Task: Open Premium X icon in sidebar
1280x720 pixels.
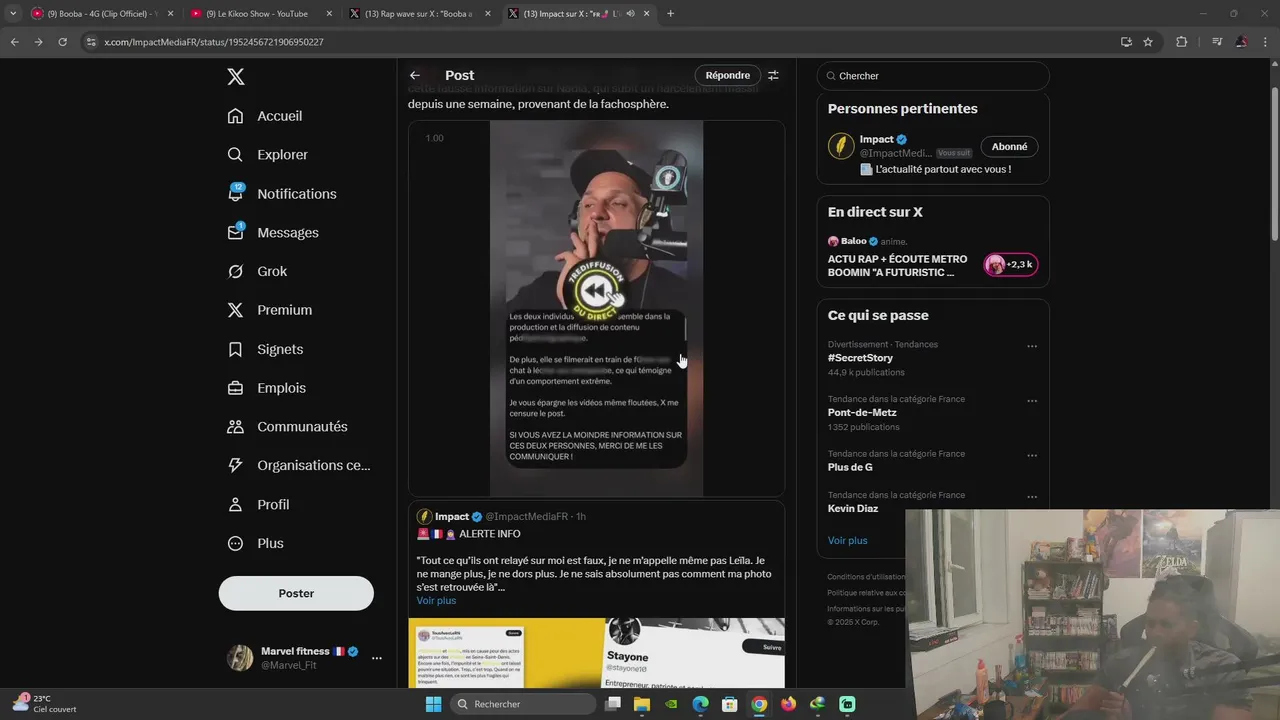Action: (235, 310)
